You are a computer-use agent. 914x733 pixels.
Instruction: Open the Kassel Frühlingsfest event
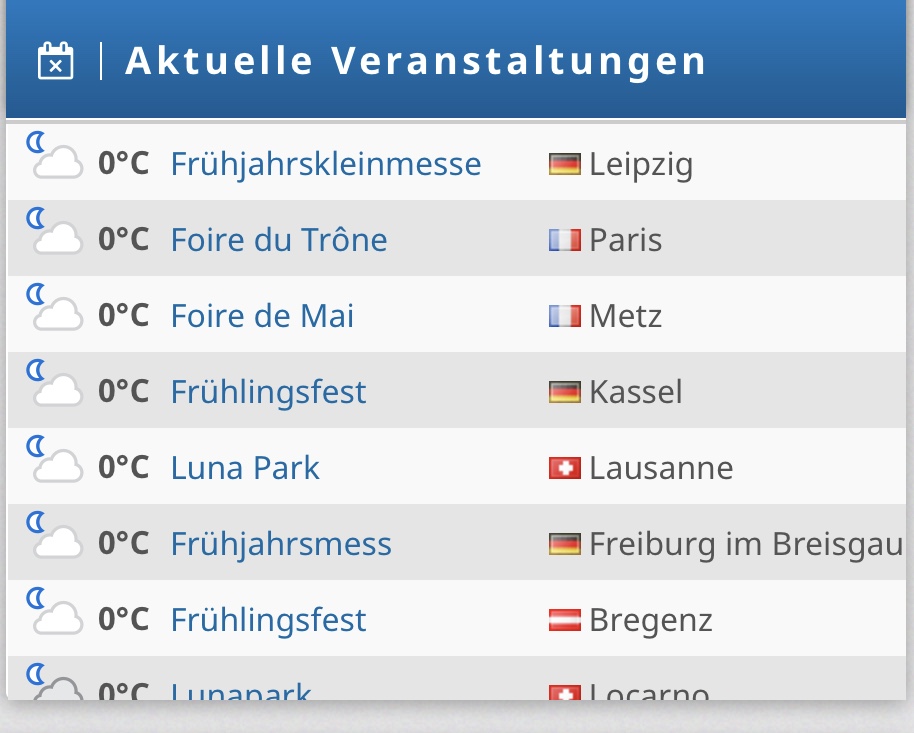point(268,392)
